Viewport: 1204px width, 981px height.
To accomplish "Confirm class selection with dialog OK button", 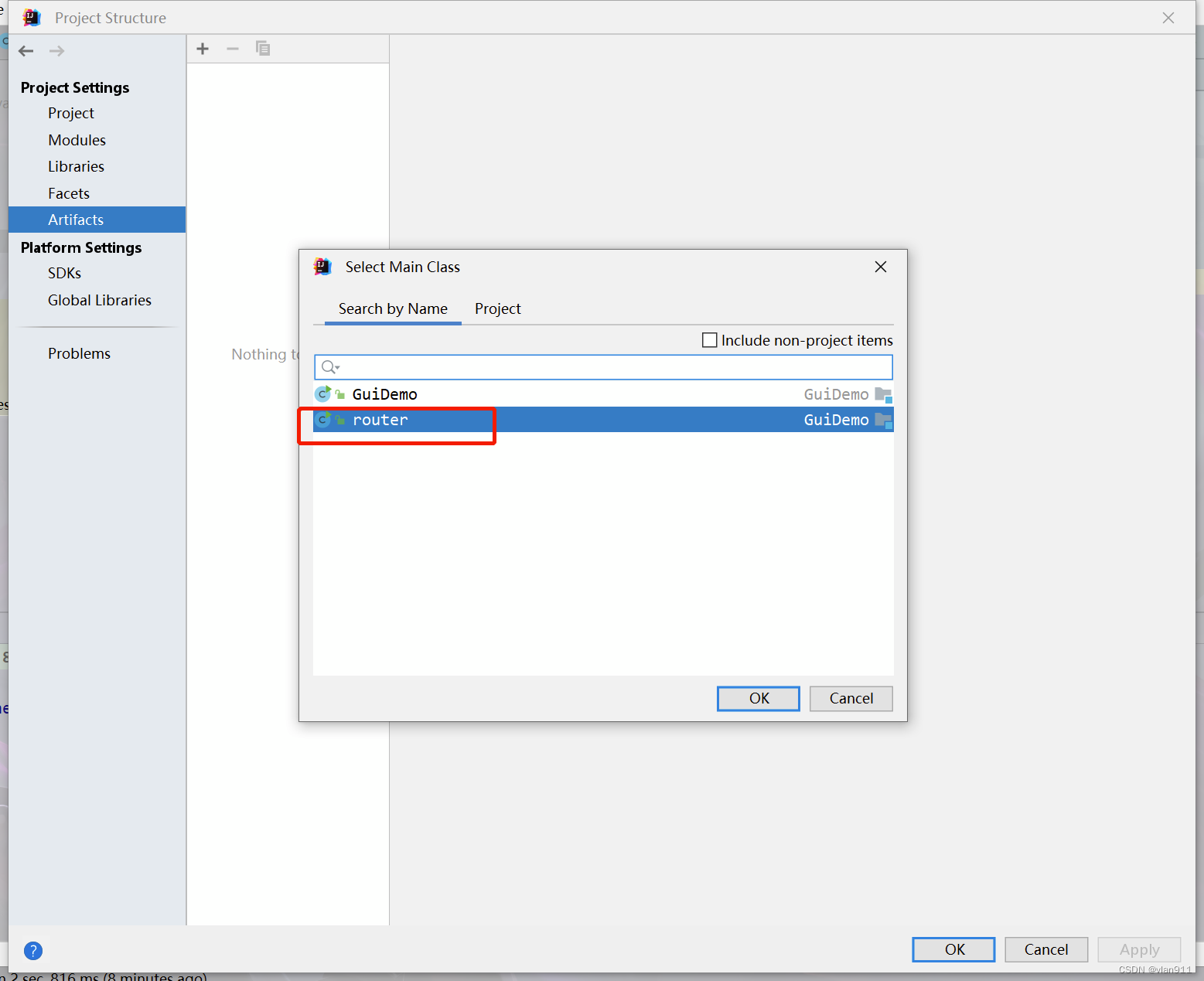I will [x=759, y=699].
